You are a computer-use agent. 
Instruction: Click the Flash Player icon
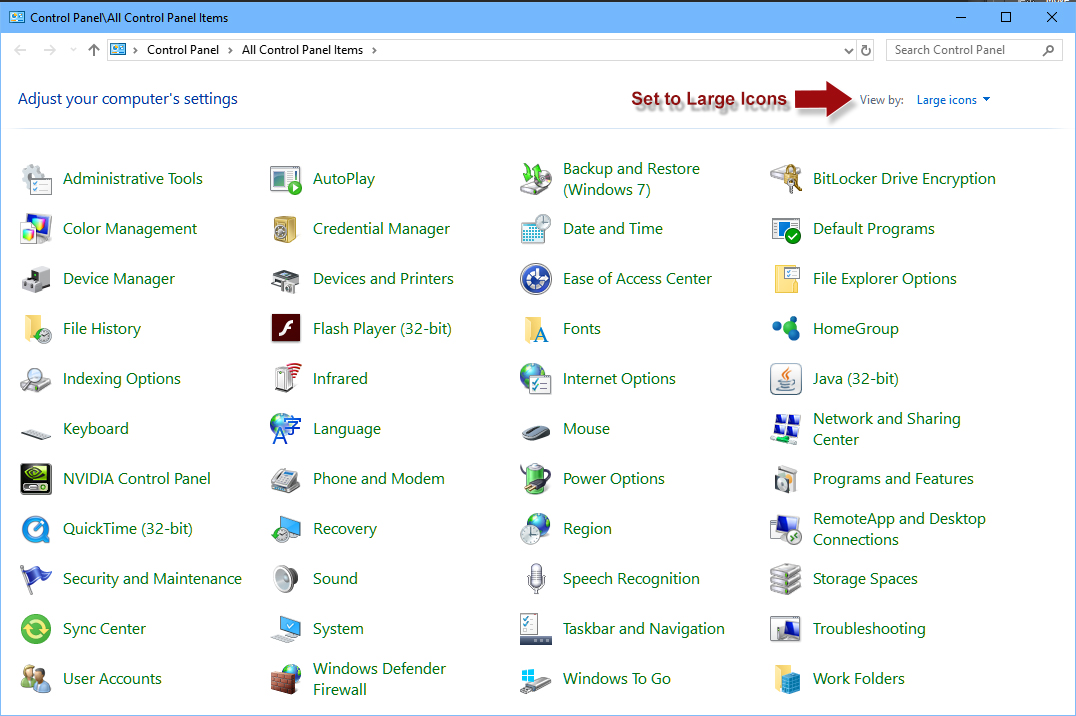click(286, 328)
